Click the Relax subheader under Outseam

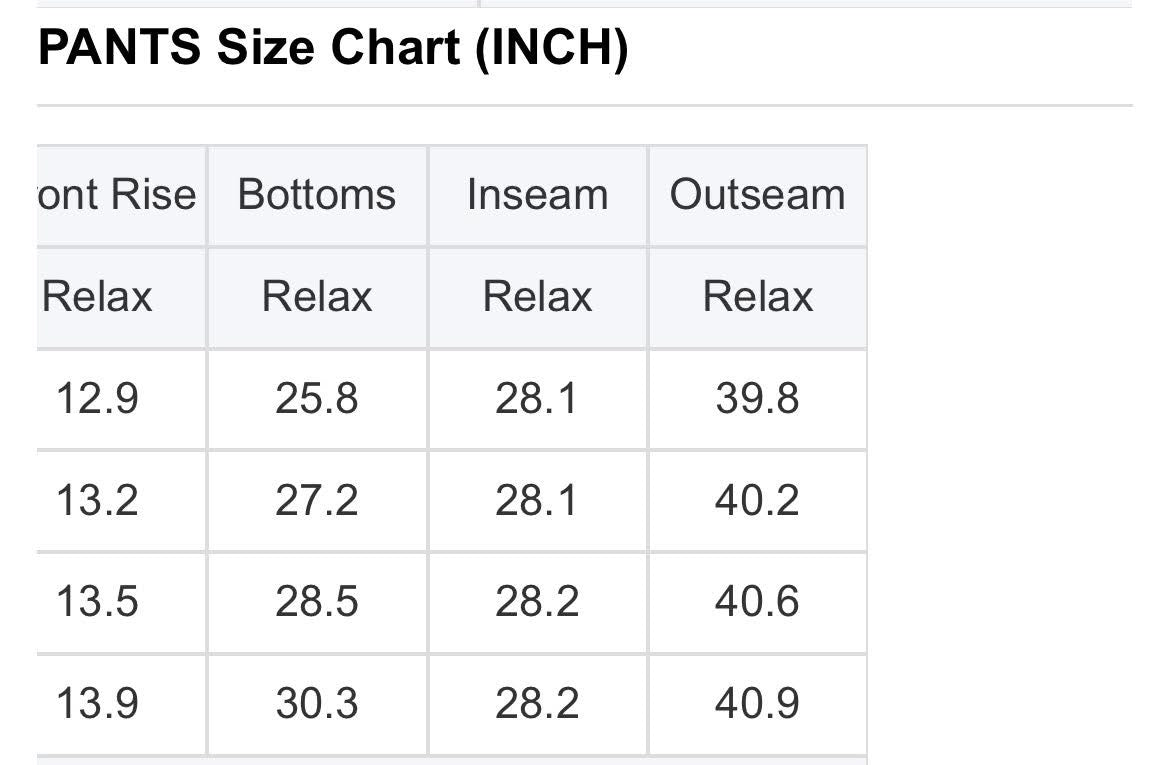coord(757,297)
